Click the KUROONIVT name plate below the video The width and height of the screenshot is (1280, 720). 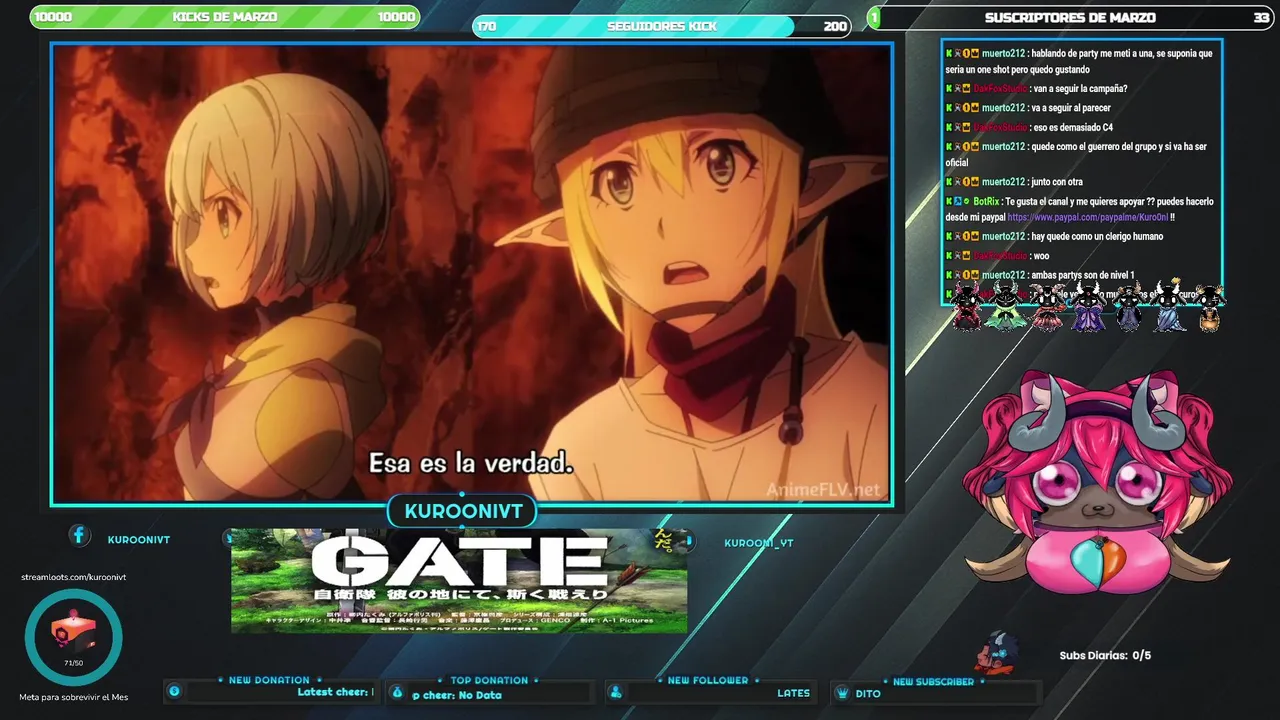click(x=463, y=512)
